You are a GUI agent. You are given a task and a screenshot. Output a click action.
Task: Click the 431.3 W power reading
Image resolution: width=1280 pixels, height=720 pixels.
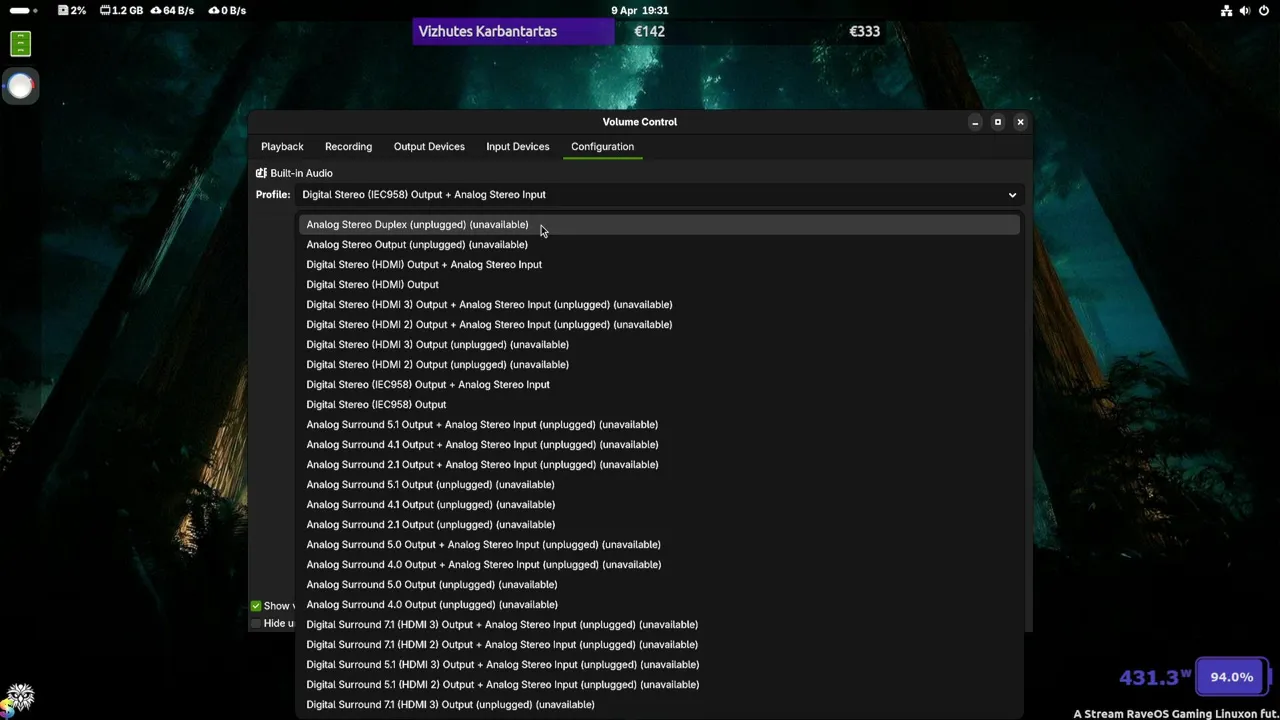tap(1155, 677)
